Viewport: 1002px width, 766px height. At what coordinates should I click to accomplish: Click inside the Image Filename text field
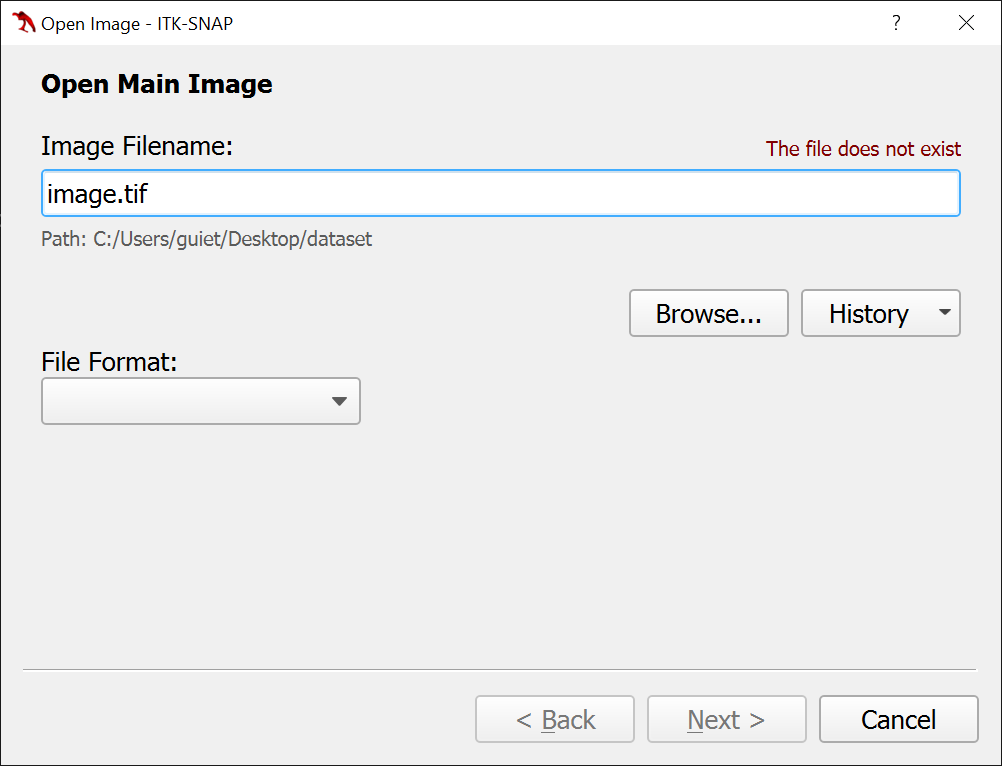tap(550, 193)
